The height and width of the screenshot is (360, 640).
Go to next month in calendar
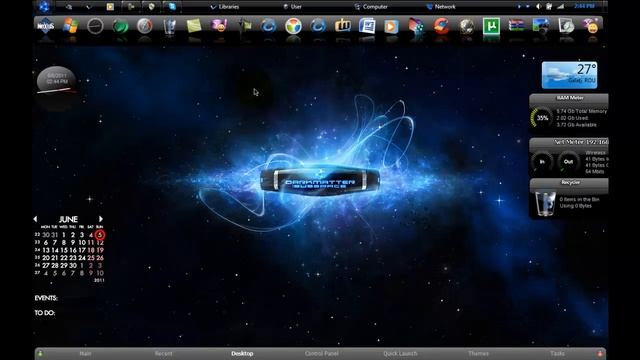(x=101, y=219)
